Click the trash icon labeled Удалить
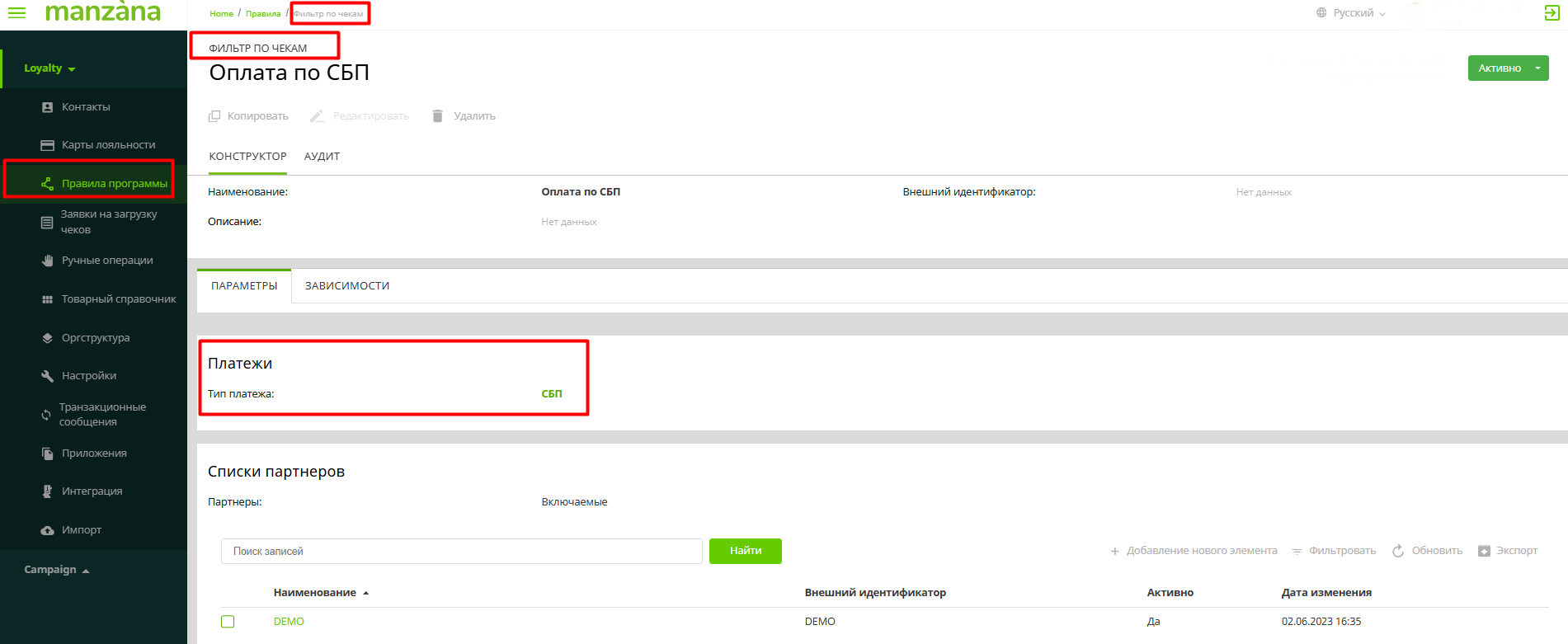The width and height of the screenshot is (1568, 644). tap(438, 116)
